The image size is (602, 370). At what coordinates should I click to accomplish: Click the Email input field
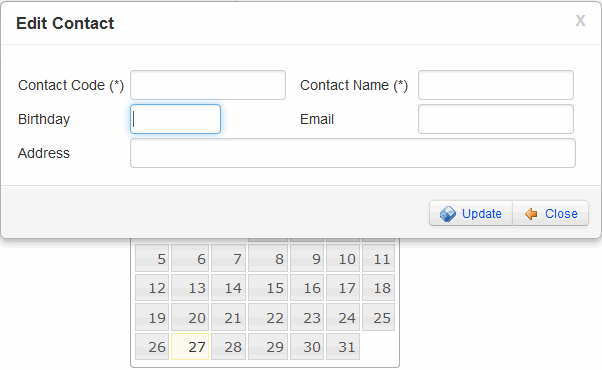click(x=496, y=119)
